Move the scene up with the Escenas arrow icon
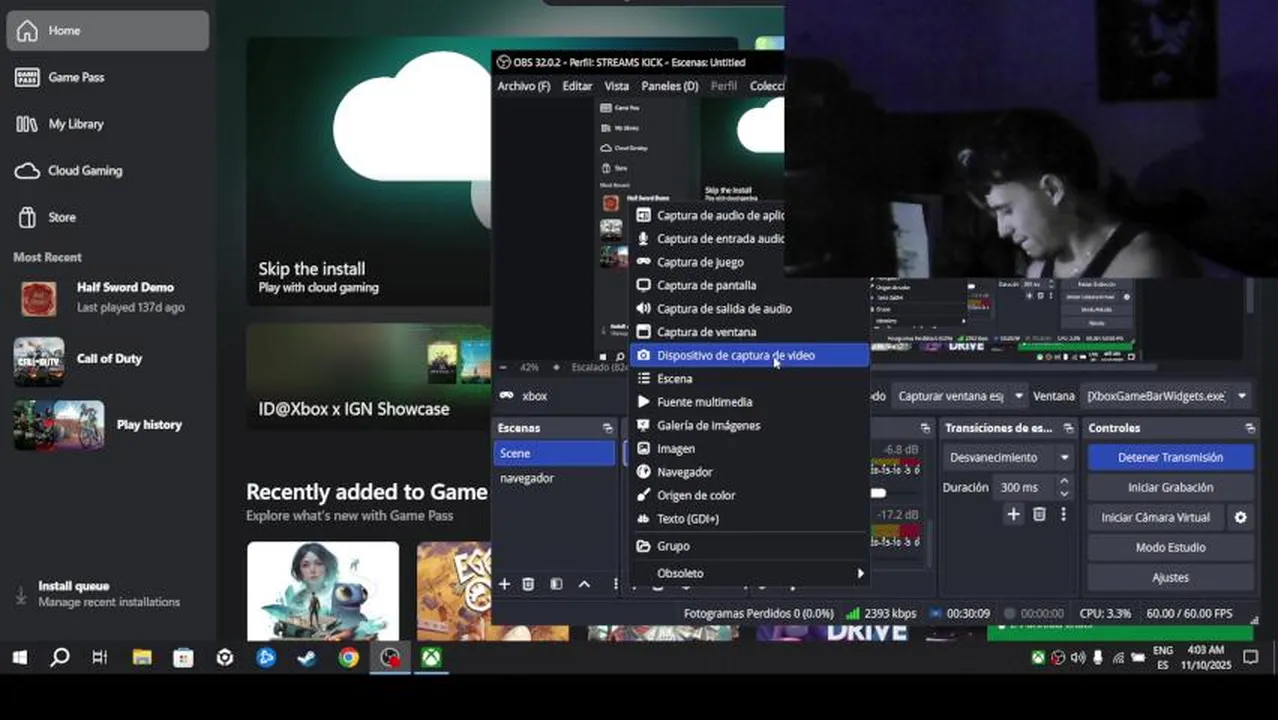This screenshot has width=1278, height=720. 584,584
